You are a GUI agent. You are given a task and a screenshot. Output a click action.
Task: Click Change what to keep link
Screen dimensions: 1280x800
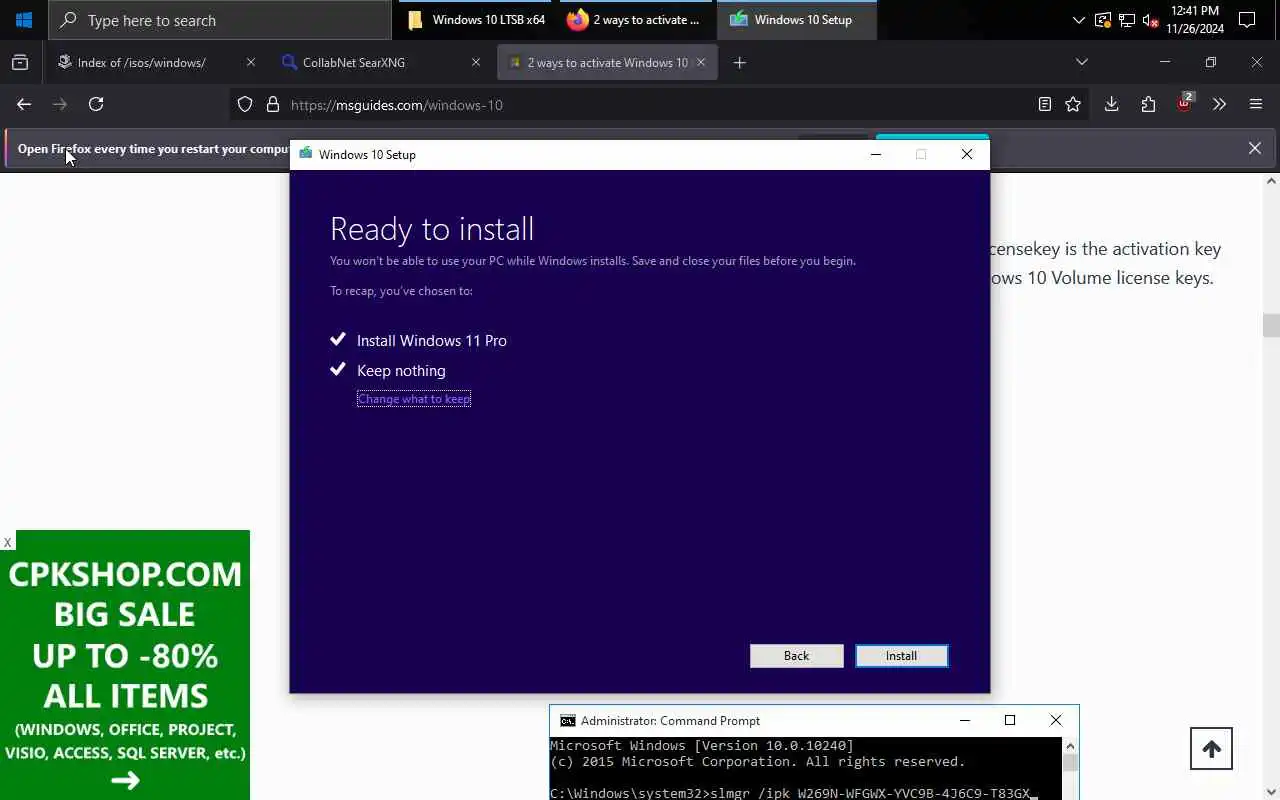click(x=414, y=398)
